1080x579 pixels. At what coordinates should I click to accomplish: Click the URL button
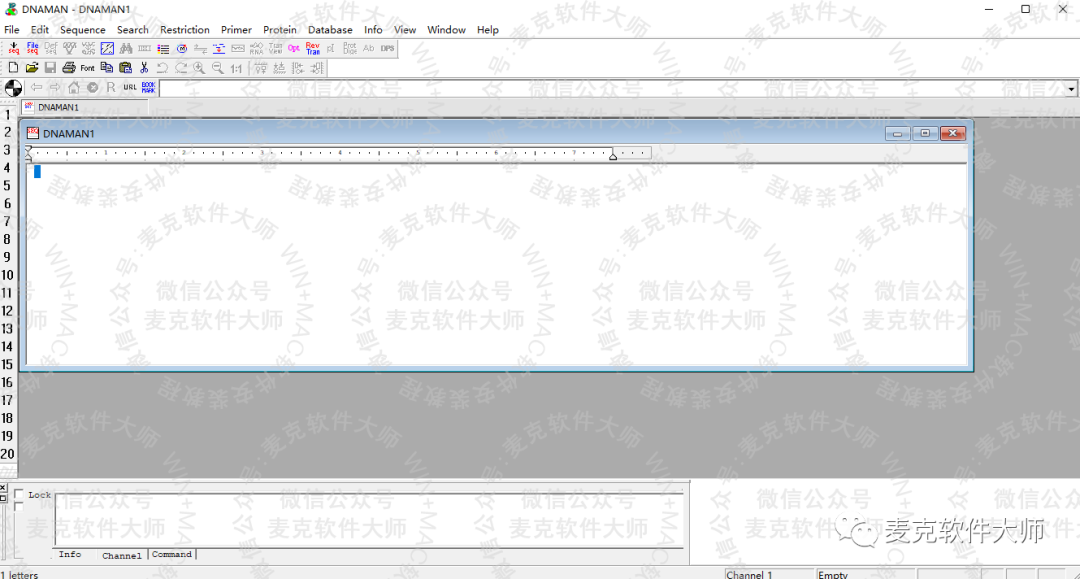129,87
